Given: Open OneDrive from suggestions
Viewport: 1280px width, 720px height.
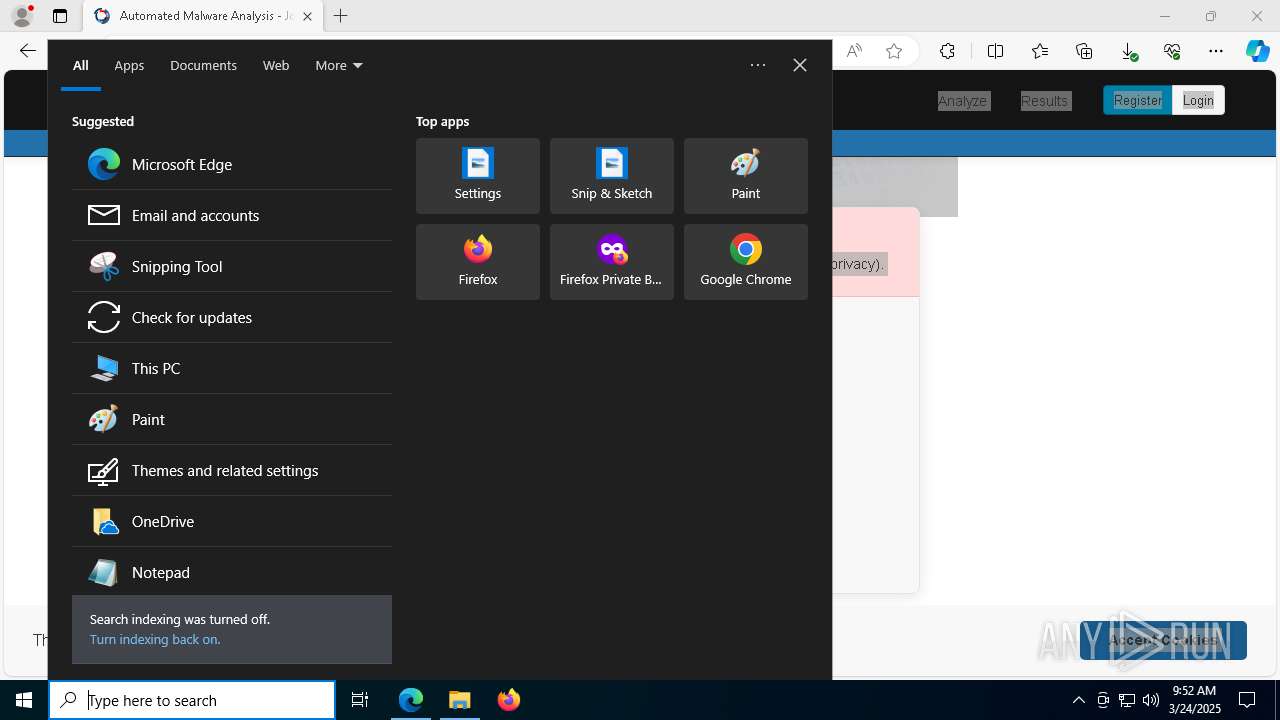Looking at the screenshot, I should [x=232, y=521].
